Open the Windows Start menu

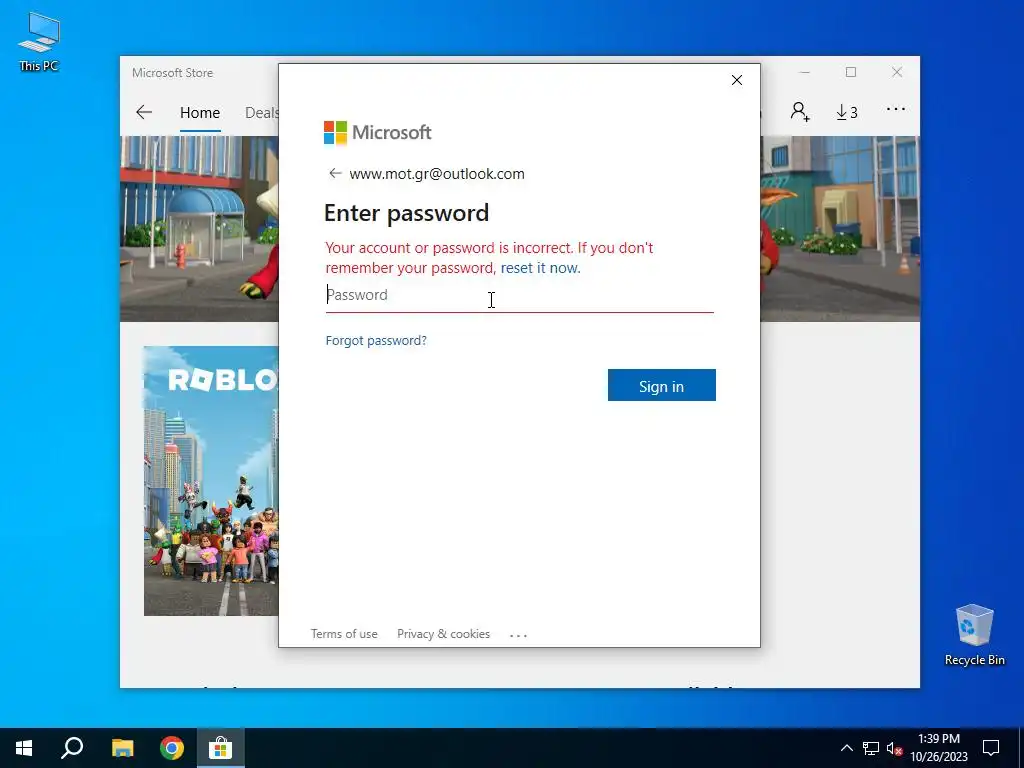24,748
